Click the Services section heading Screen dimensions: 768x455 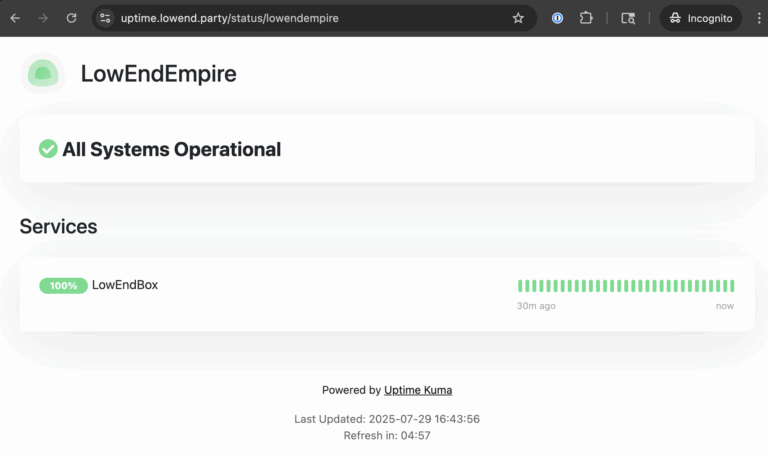(x=58, y=227)
